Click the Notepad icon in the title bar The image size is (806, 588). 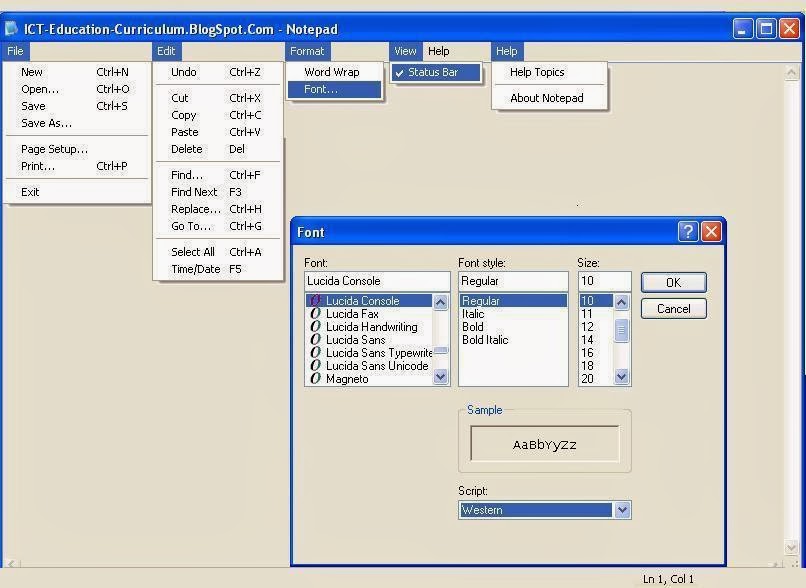click(x=10, y=29)
